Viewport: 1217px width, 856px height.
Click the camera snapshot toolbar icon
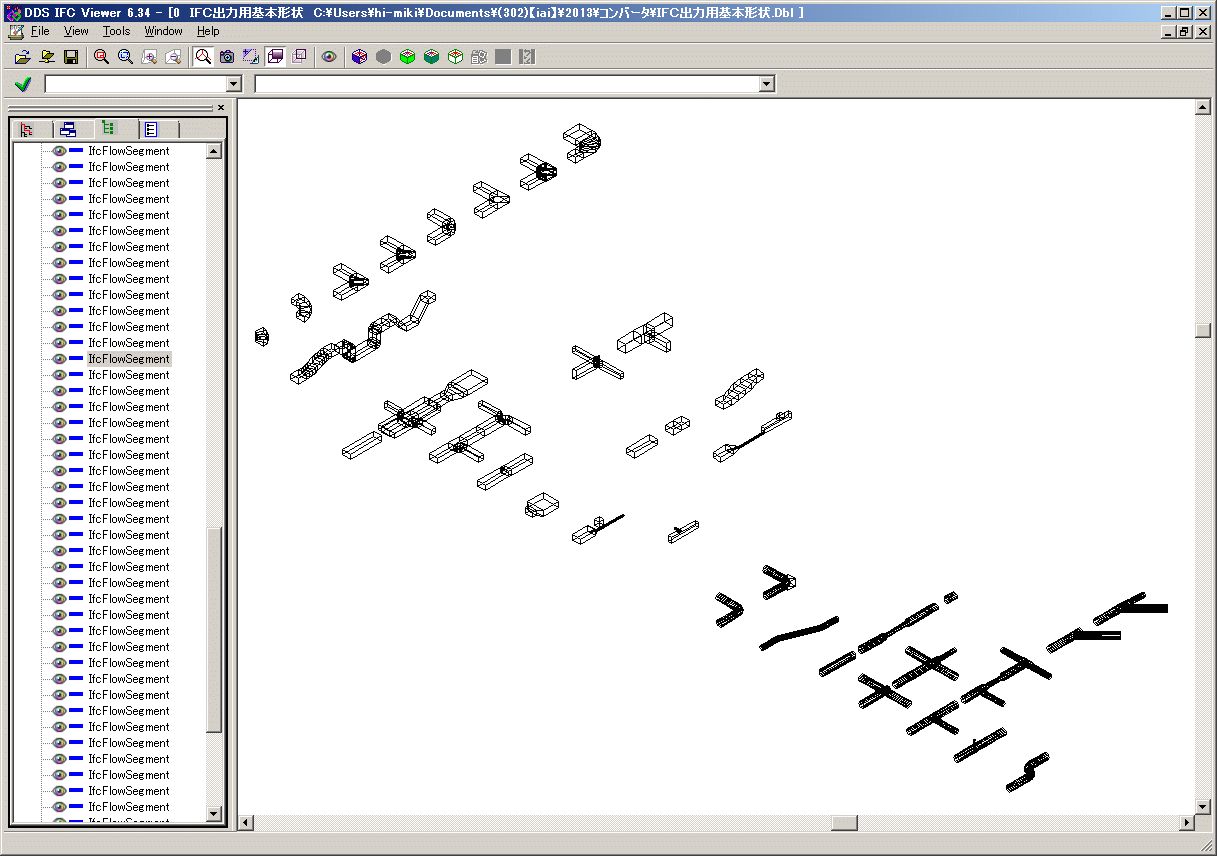(x=227, y=57)
